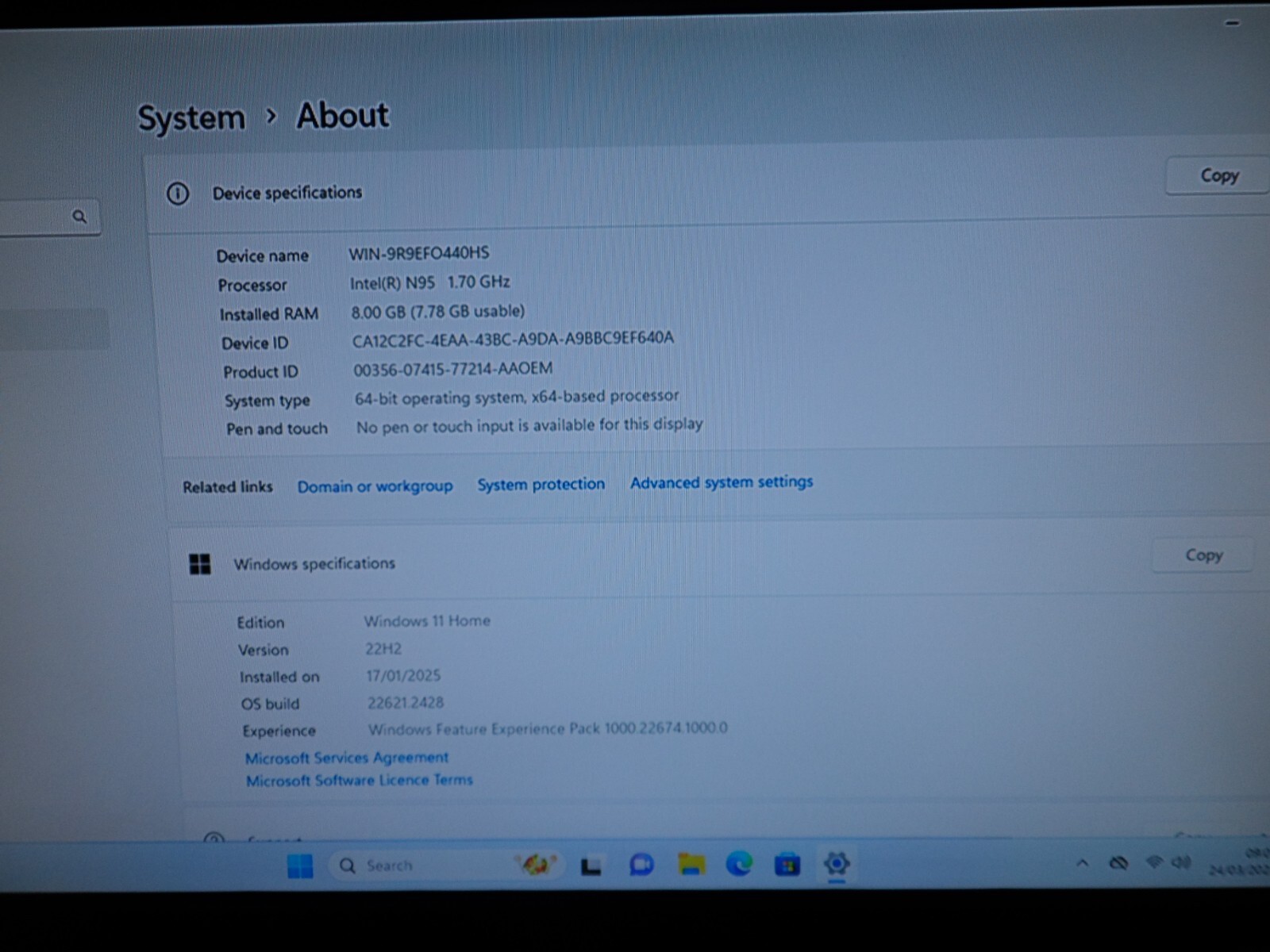Click the Device specifications info icon
The image size is (1270, 952).
click(x=178, y=194)
